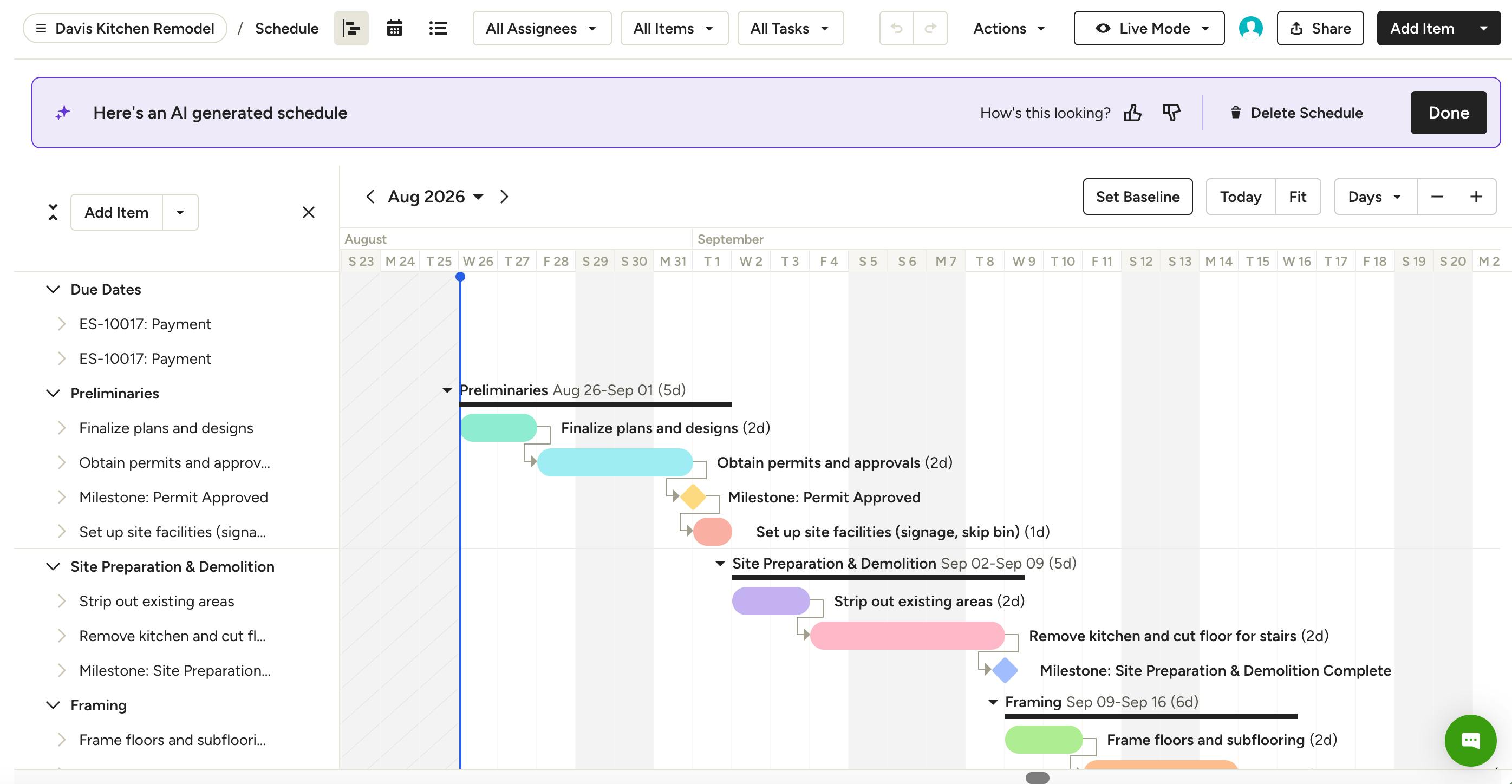Viewport: 1512px width, 784px height.
Task: Select the pink Remove kitchen task bar
Action: [x=908, y=636]
